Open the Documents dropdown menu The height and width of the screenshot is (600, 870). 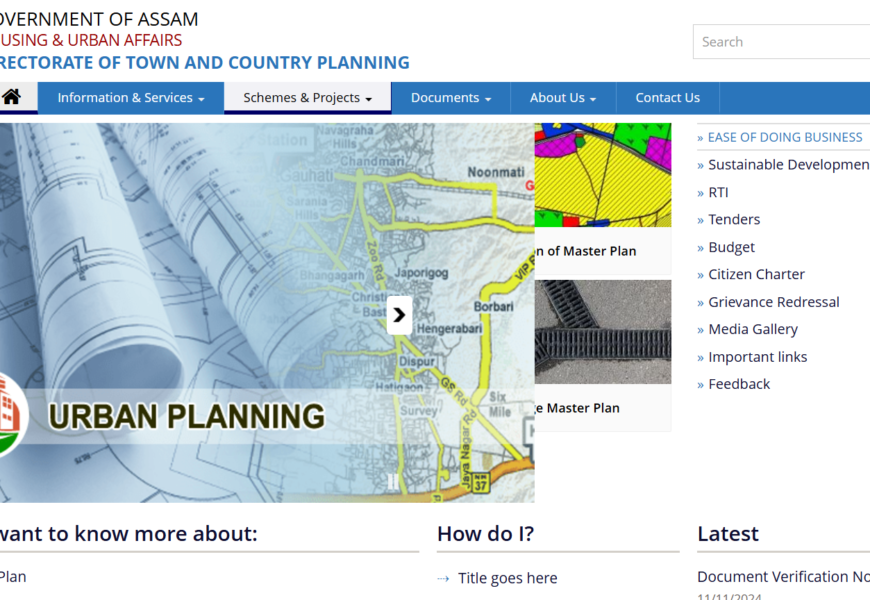(450, 98)
